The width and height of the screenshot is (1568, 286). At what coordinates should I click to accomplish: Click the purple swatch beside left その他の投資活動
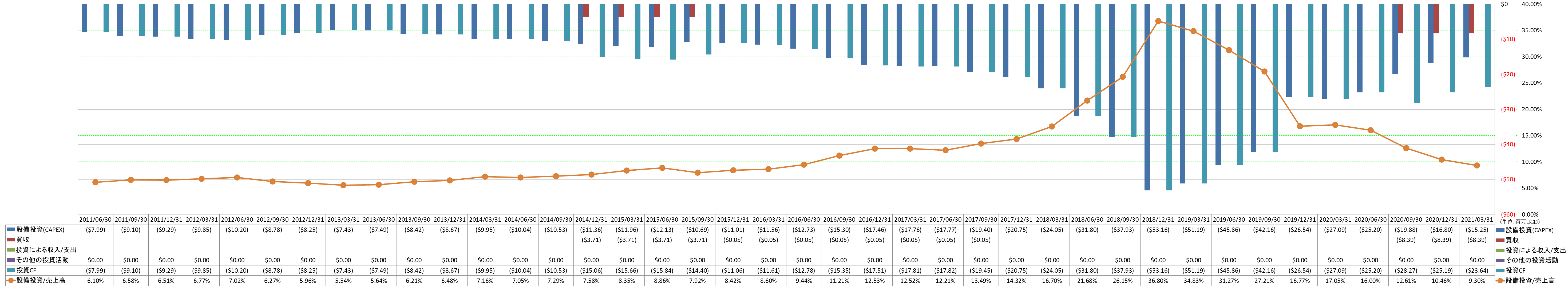[x=10, y=260]
